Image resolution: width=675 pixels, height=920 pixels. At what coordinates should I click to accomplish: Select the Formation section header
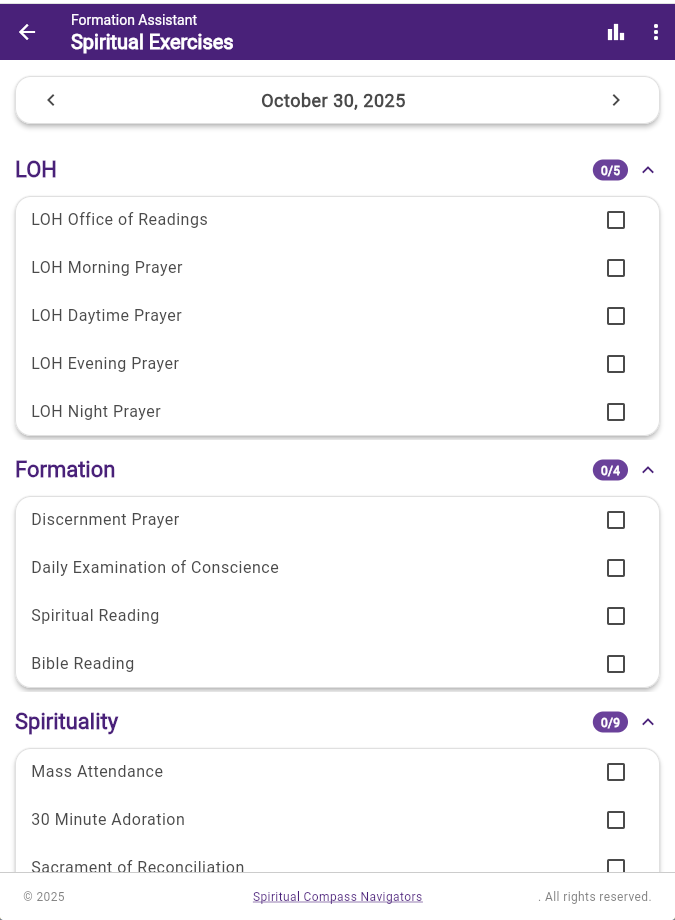pyautogui.click(x=65, y=470)
